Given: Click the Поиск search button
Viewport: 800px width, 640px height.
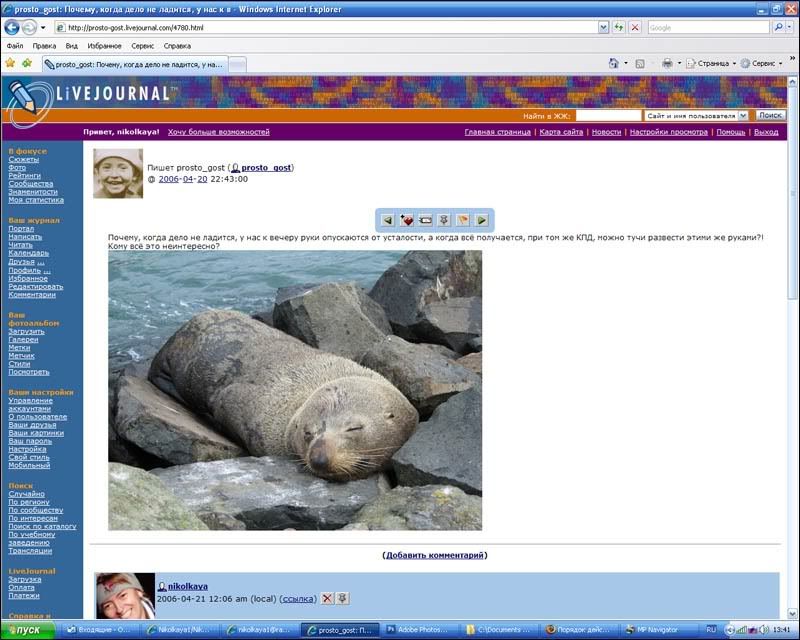Looking at the screenshot, I should pyautogui.click(x=770, y=115).
